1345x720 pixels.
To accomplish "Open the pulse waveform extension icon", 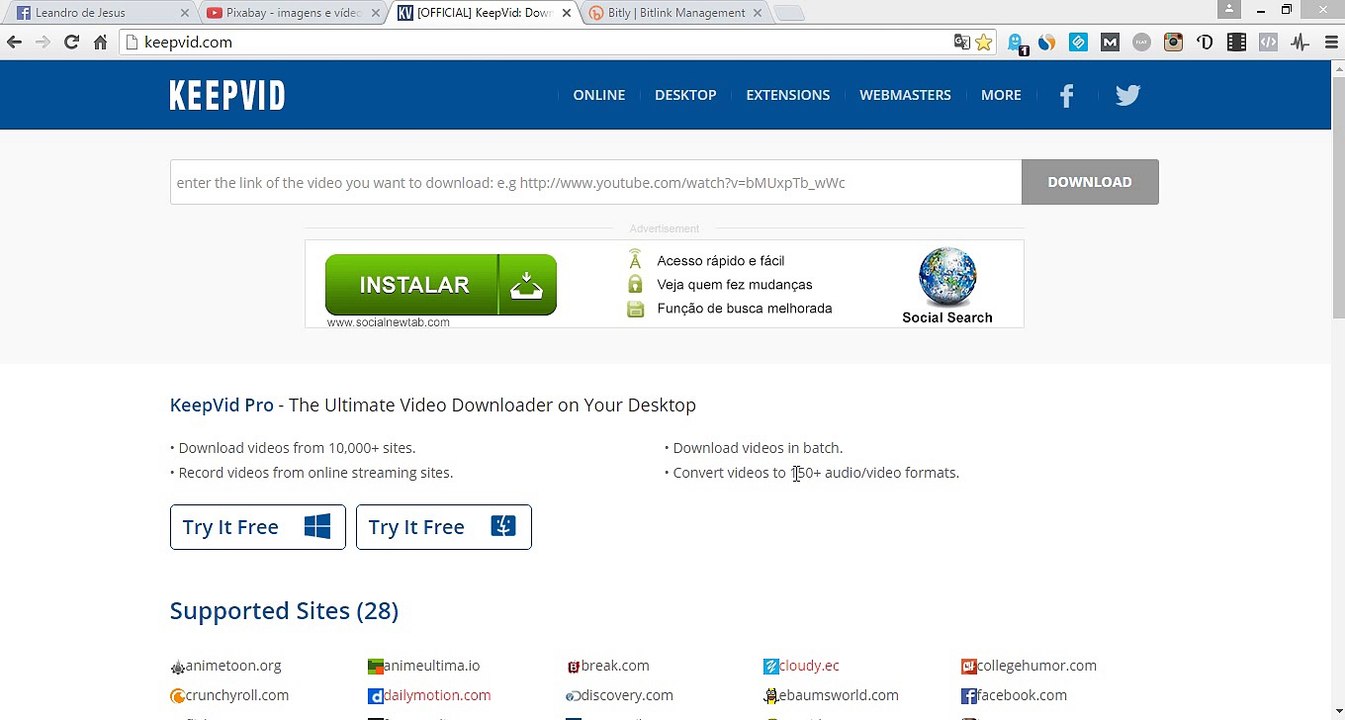I will 1300,42.
